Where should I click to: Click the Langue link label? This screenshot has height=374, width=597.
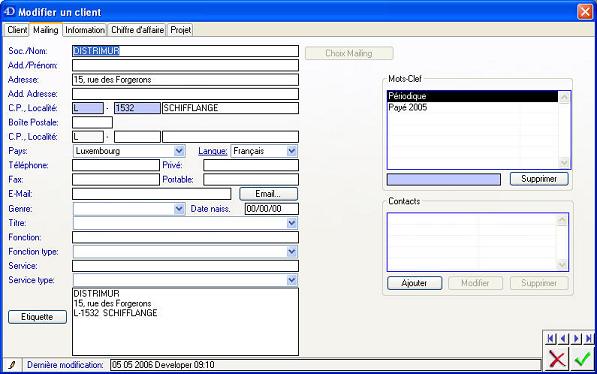pyautogui.click(x=212, y=151)
